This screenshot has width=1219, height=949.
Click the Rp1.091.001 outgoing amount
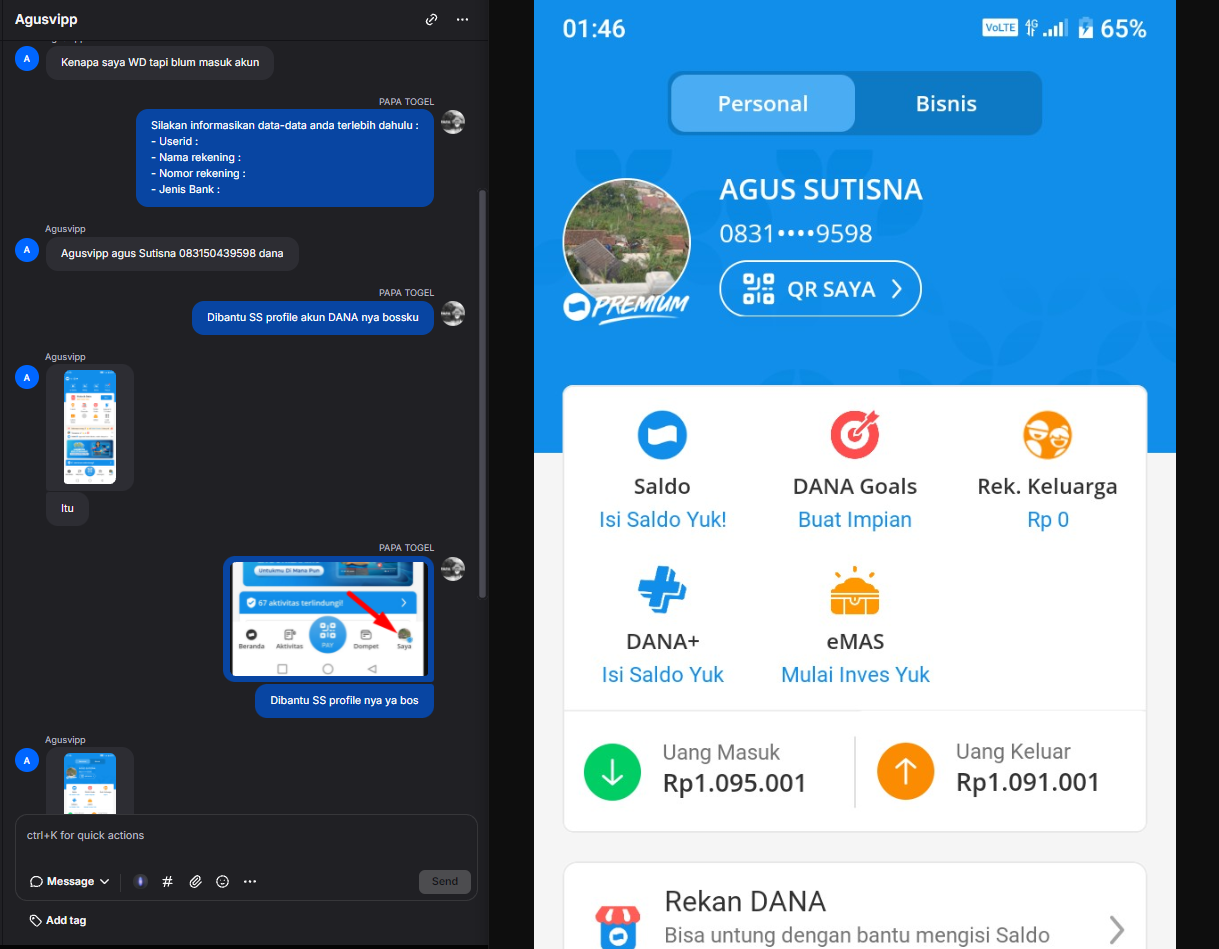click(1028, 783)
